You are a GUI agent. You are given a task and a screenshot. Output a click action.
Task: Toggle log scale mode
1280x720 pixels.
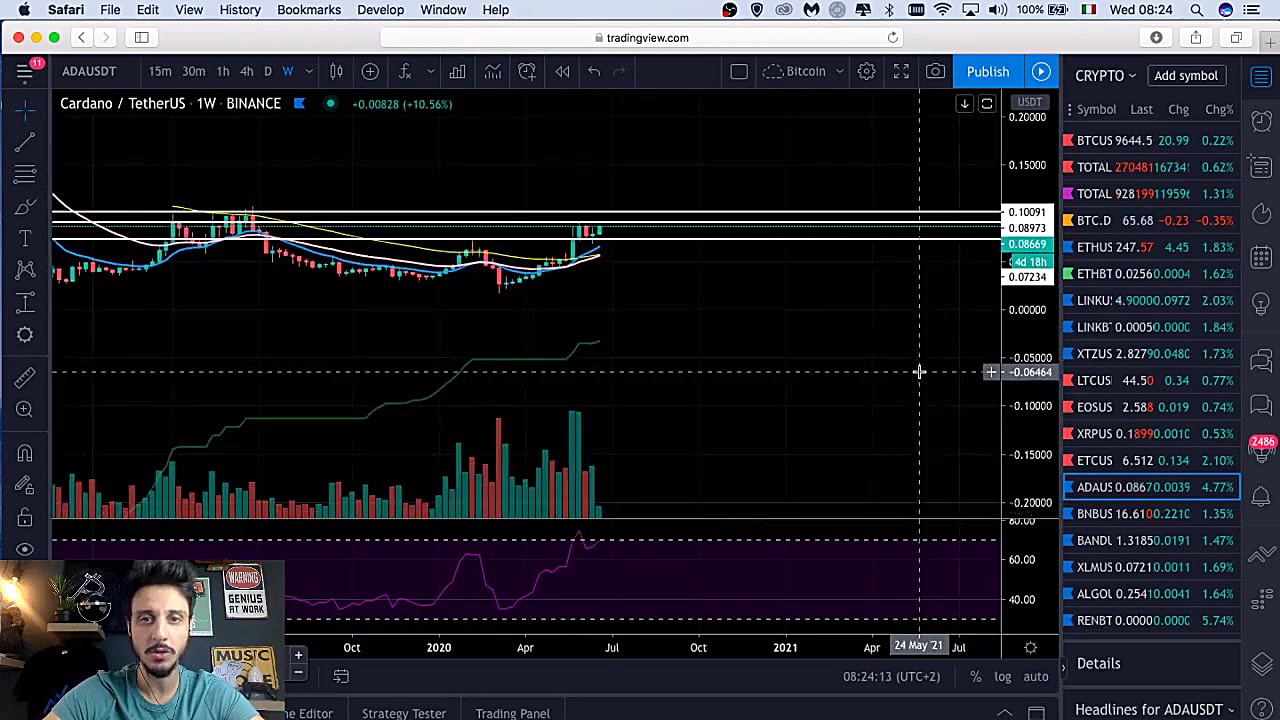click(1002, 677)
